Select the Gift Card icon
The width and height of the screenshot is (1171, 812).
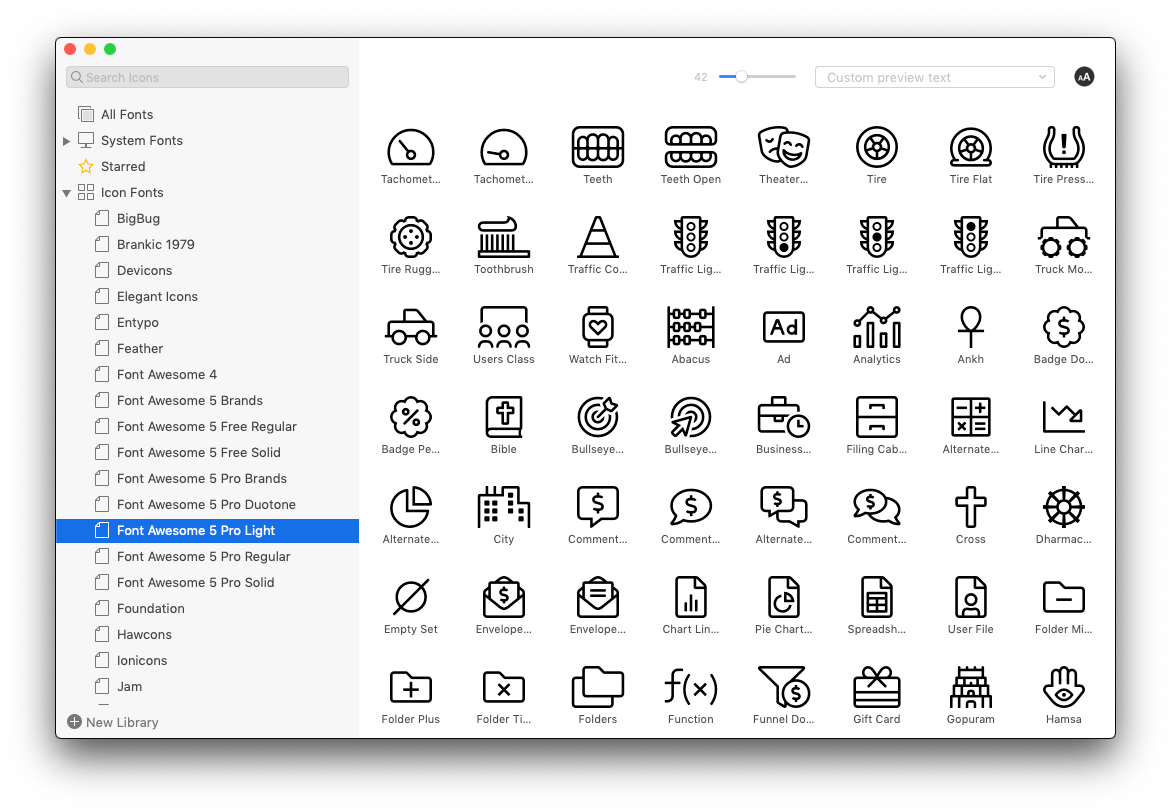click(877, 685)
